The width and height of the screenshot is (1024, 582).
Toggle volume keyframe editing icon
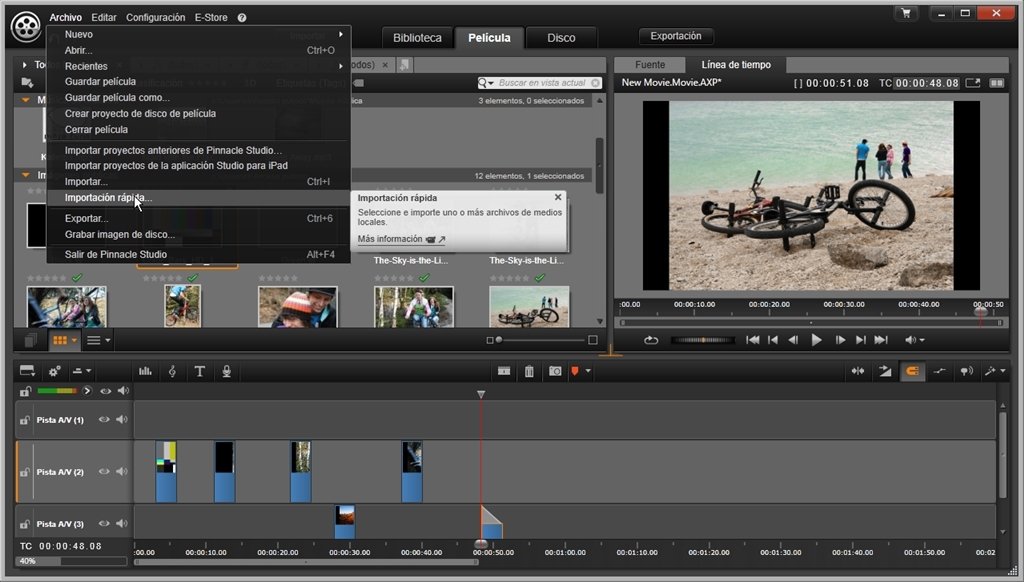tap(939, 371)
